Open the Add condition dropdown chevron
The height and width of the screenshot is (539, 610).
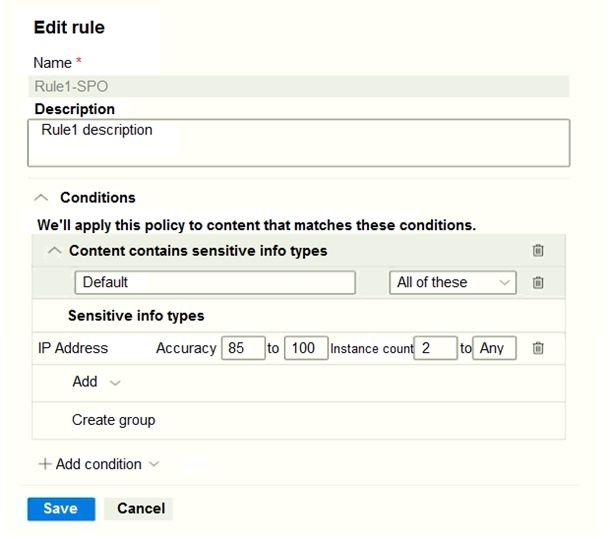[154, 464]
